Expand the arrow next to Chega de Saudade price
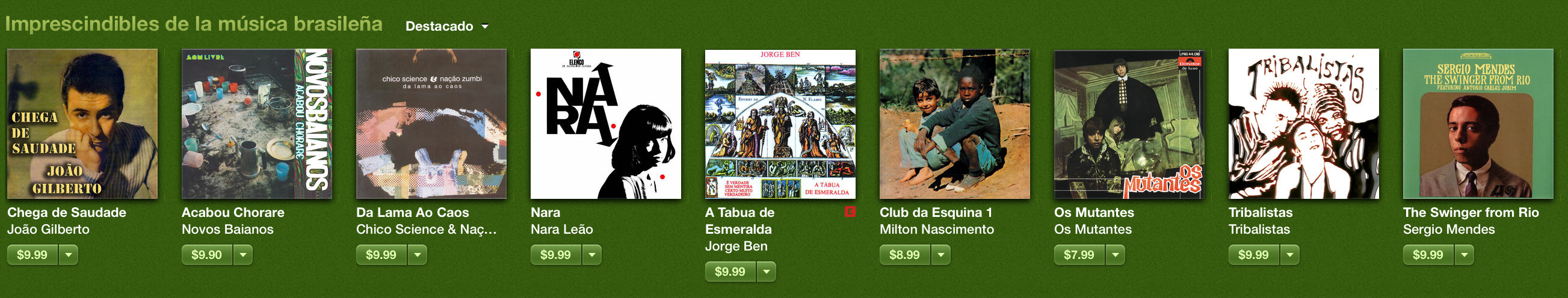The image size is (1568, 298). click(x=69, y=255)
